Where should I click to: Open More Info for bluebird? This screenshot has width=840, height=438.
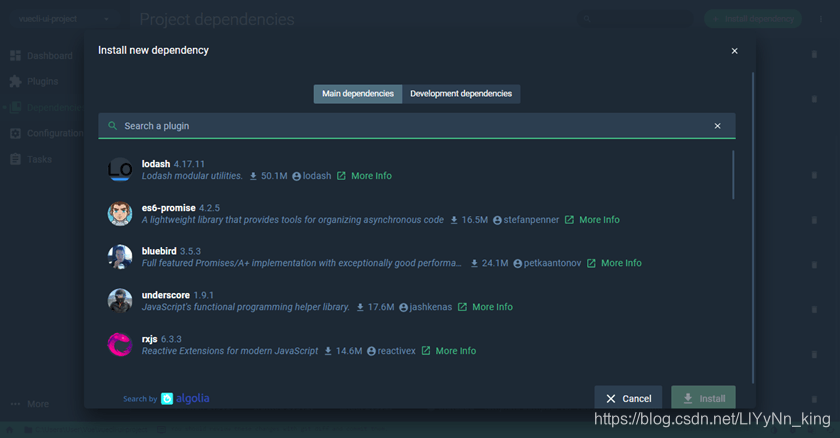[621, 263]
